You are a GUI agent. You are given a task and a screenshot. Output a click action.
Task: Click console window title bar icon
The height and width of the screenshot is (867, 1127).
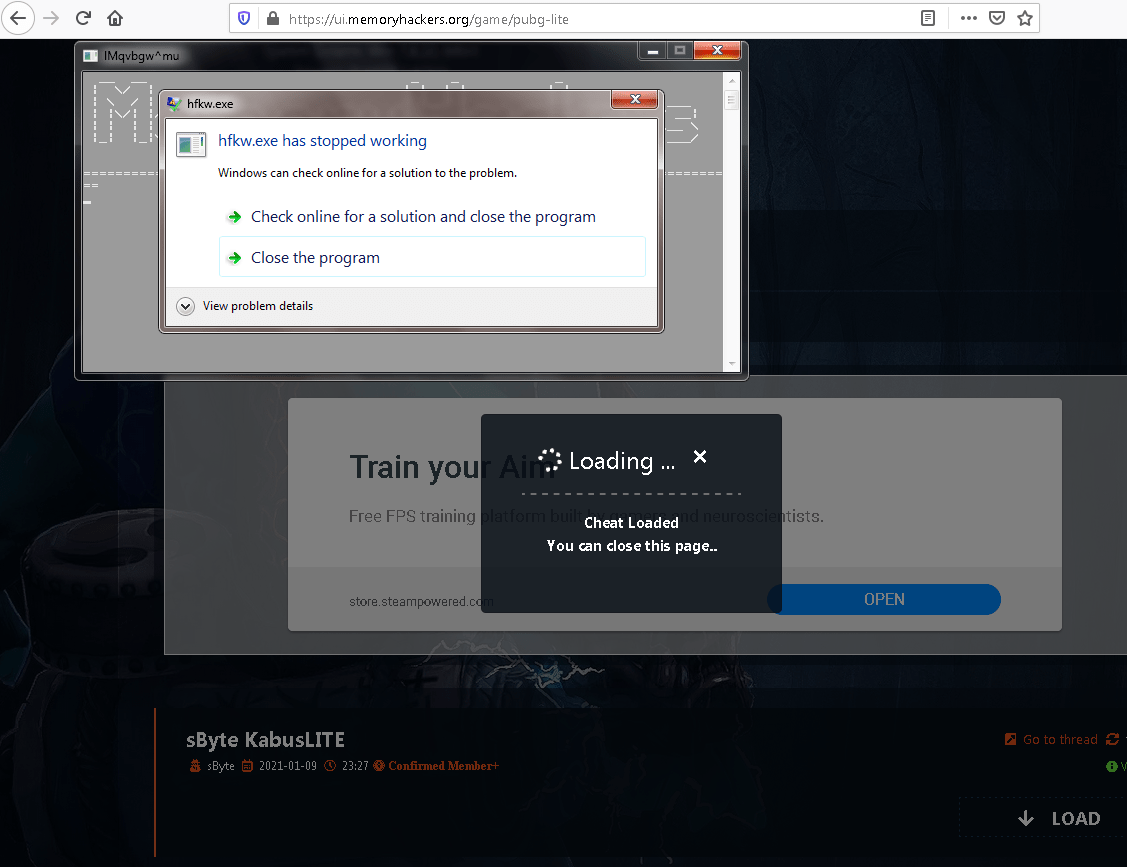click(x=91, y=55)
